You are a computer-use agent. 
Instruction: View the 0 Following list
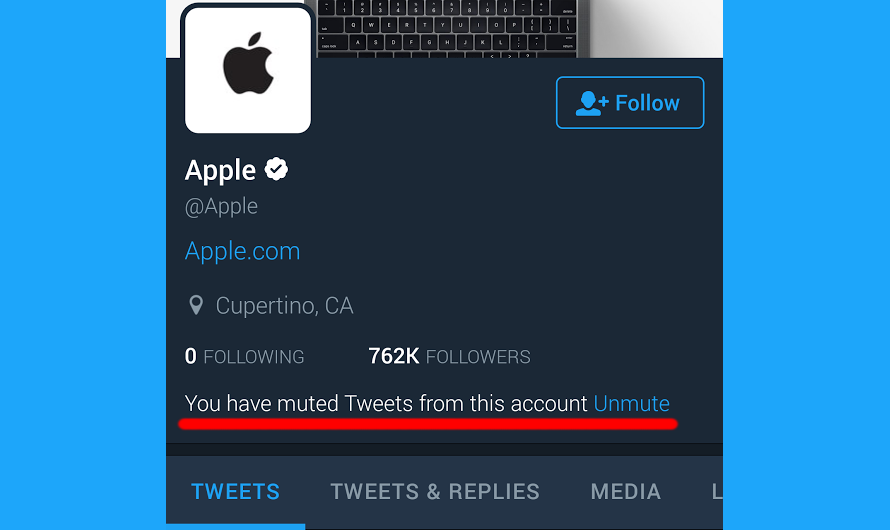pyautogui.click(x=245, y=356)
